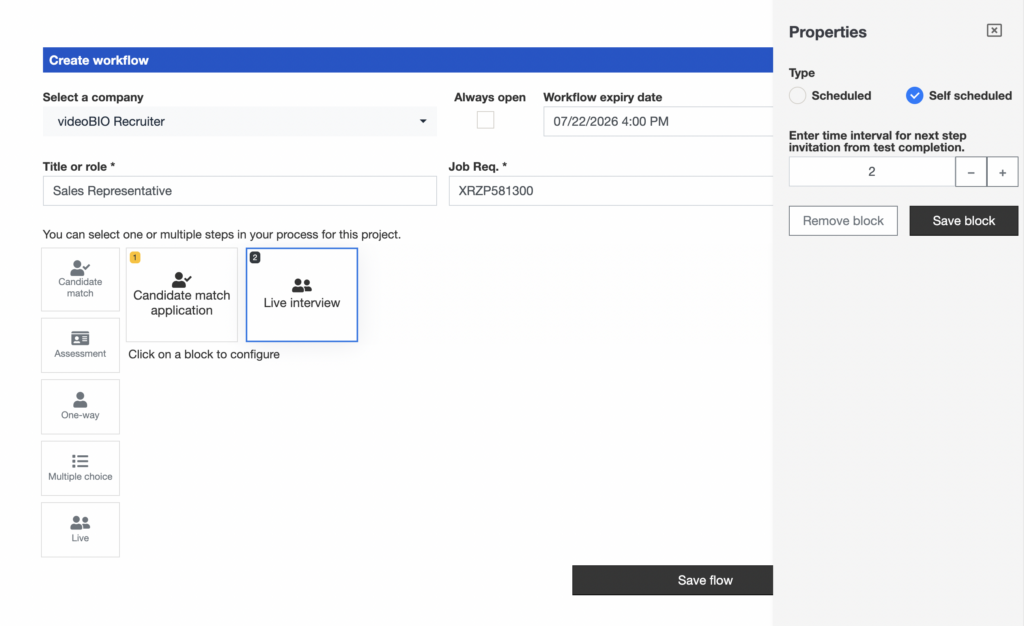Screen dimensions: 1024x626
Task: Choose the Scheduled type radio option
Action: pyautogui.click(x=797, y=95)
